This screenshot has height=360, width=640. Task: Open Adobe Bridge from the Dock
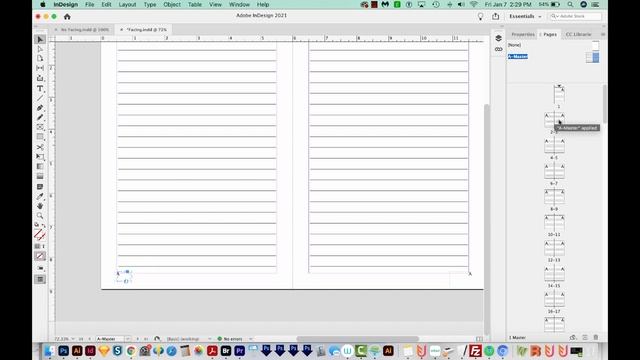pos(226,351)
